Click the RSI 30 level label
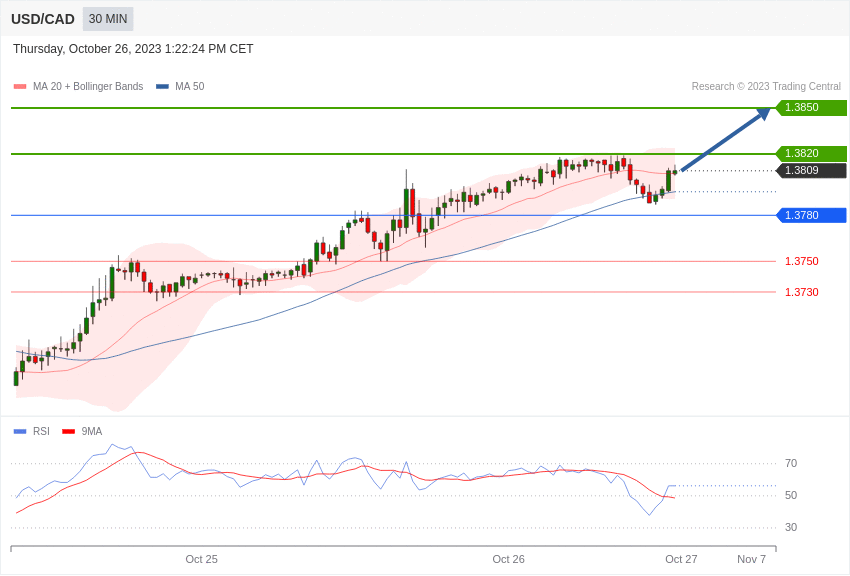850x576 pixels. point(791,527)
